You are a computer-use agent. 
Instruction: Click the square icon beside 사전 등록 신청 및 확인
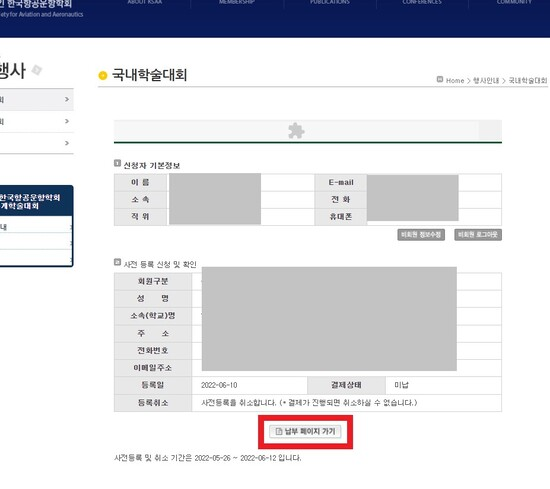118,262
